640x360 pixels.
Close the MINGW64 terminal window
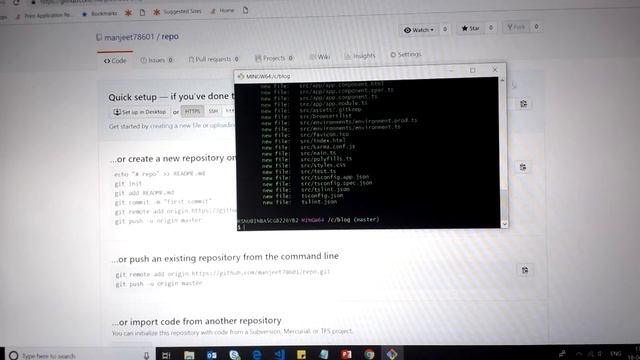[495, 70]
